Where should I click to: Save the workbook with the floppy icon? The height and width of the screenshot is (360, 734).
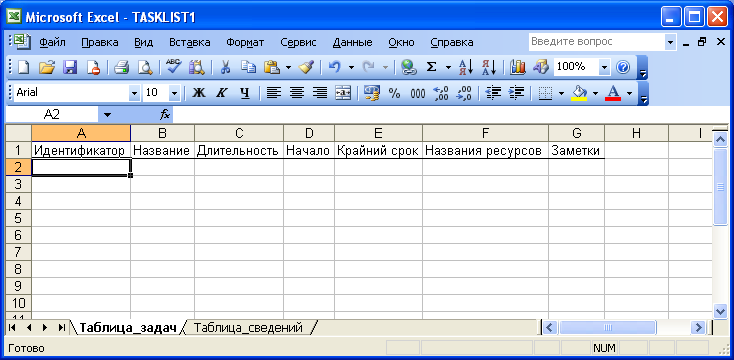click(70, 67)
